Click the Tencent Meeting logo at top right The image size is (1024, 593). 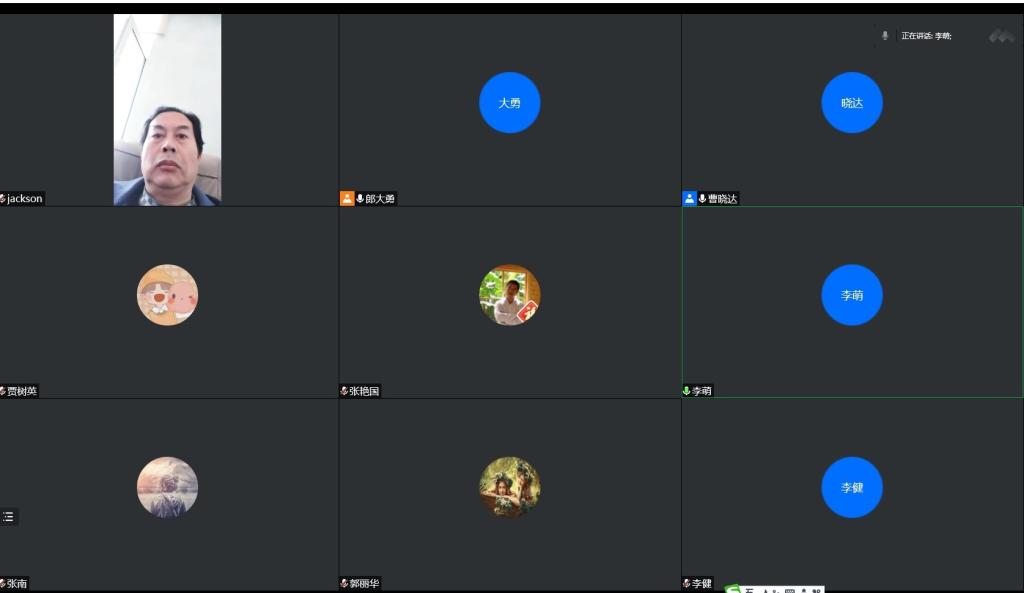point(1001,36)
